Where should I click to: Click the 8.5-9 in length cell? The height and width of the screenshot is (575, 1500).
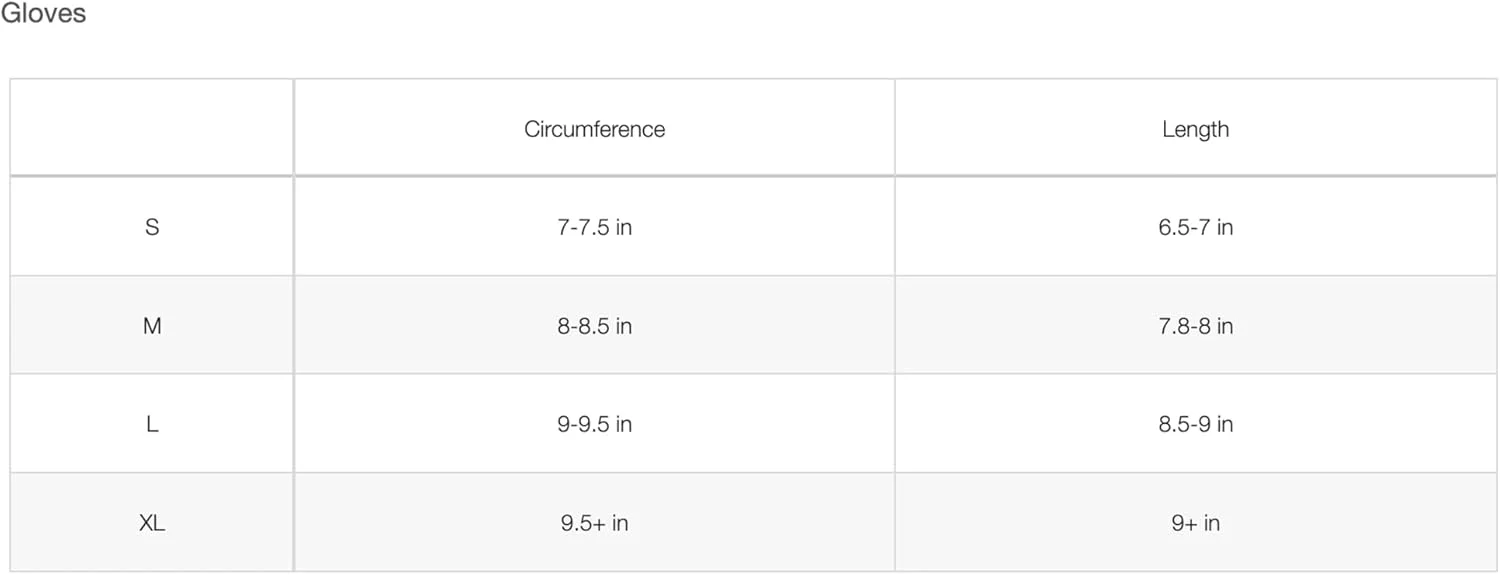pos(1195,424)
